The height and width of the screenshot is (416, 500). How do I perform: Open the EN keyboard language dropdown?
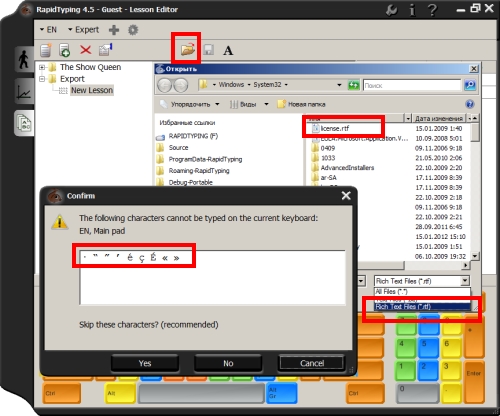[48, 30]
